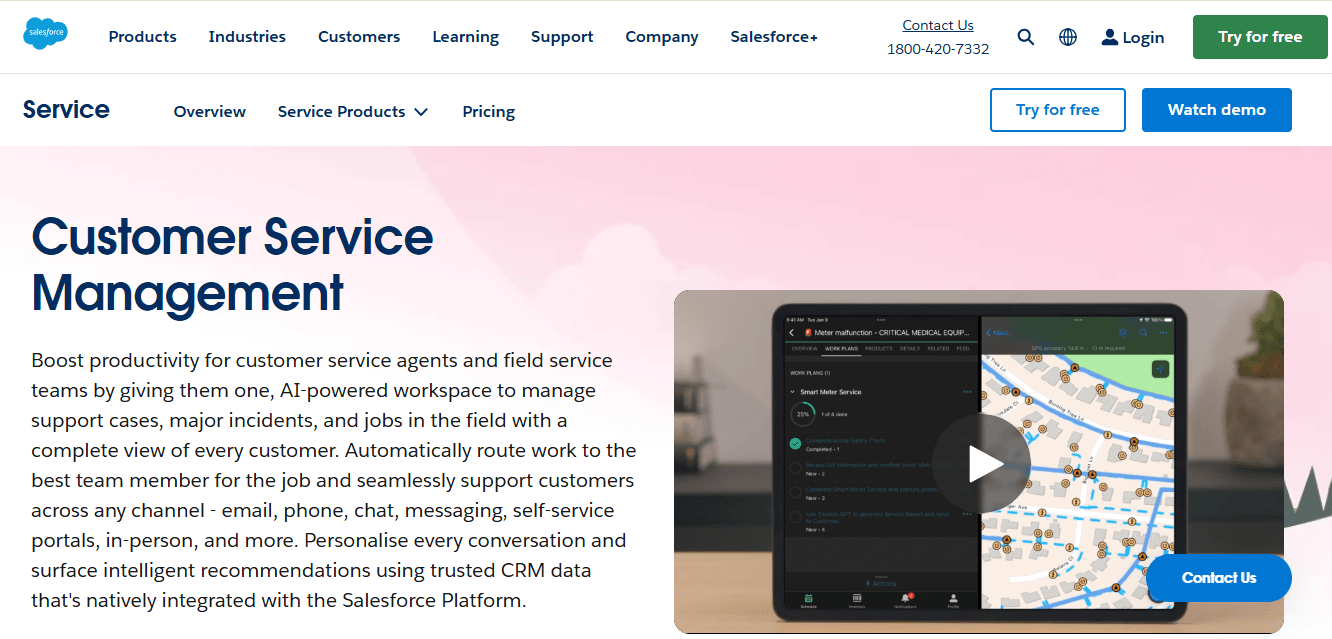
Task: Open the Learning menu
Action: coord(466,37)
